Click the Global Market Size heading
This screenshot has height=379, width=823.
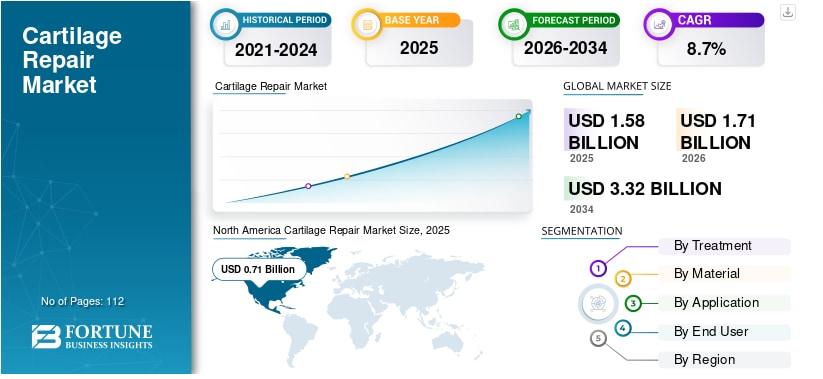(x=617, y=86)
